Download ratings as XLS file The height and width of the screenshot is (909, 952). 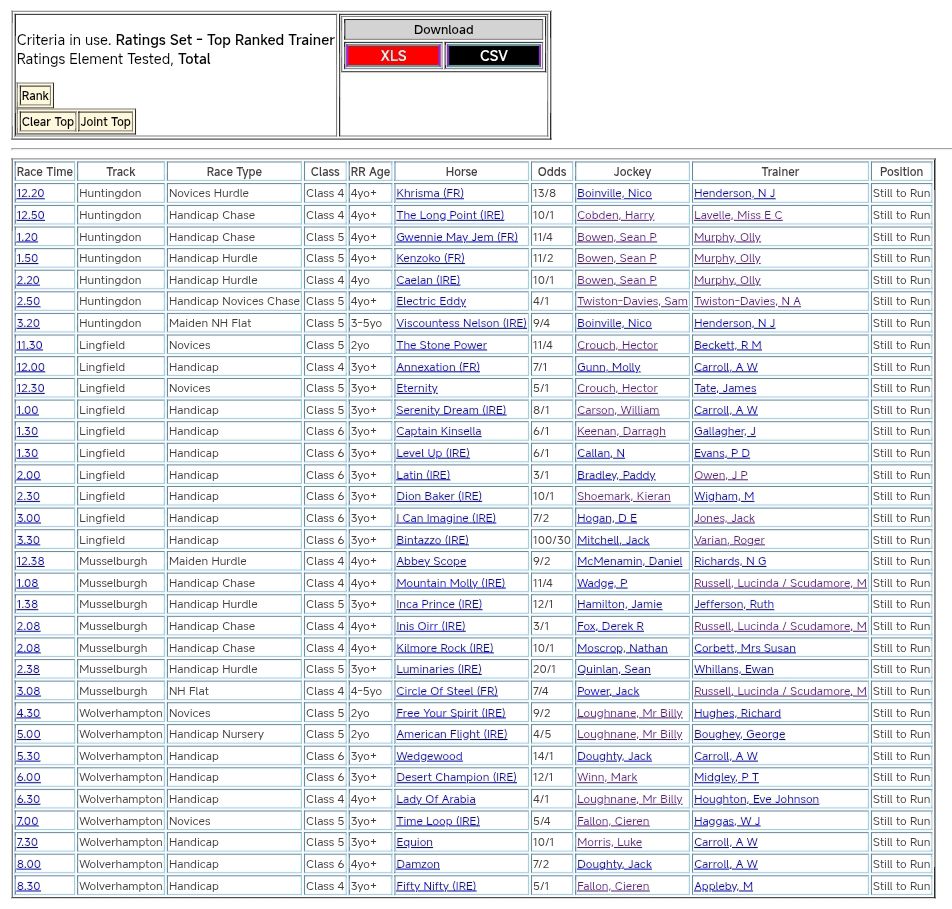[393, 56]
